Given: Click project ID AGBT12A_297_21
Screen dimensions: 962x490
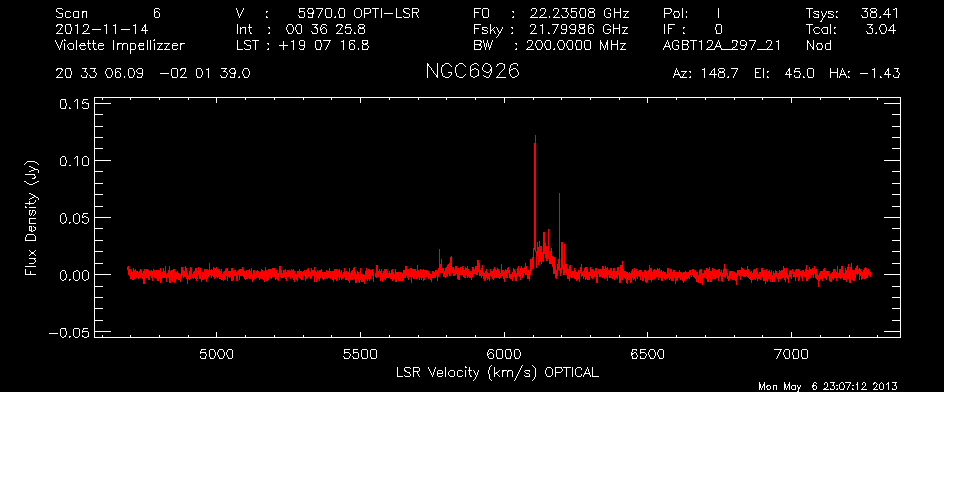Looking at the screenshot, I should (x=722, y=46).
